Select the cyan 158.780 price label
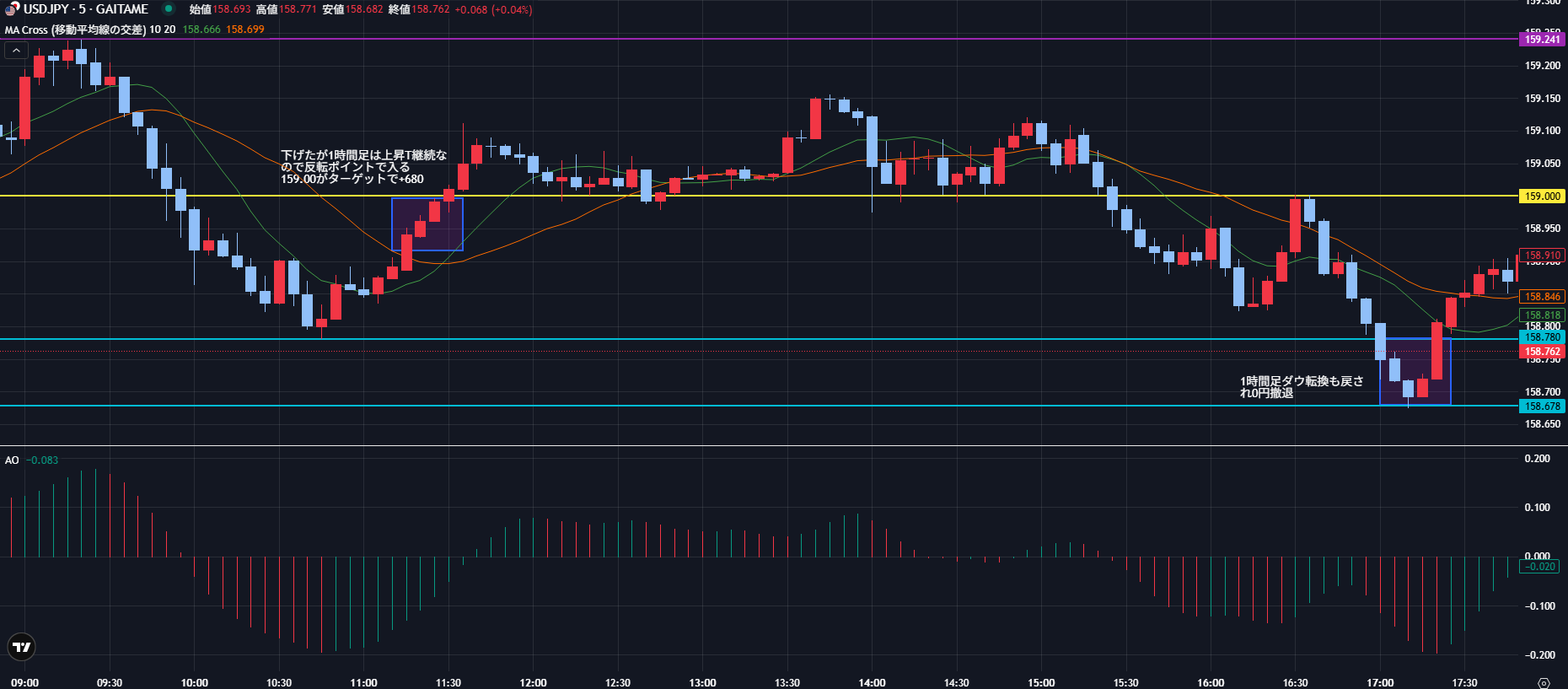Viewport: 1568px width, 689px height. tap(1542, 337)
